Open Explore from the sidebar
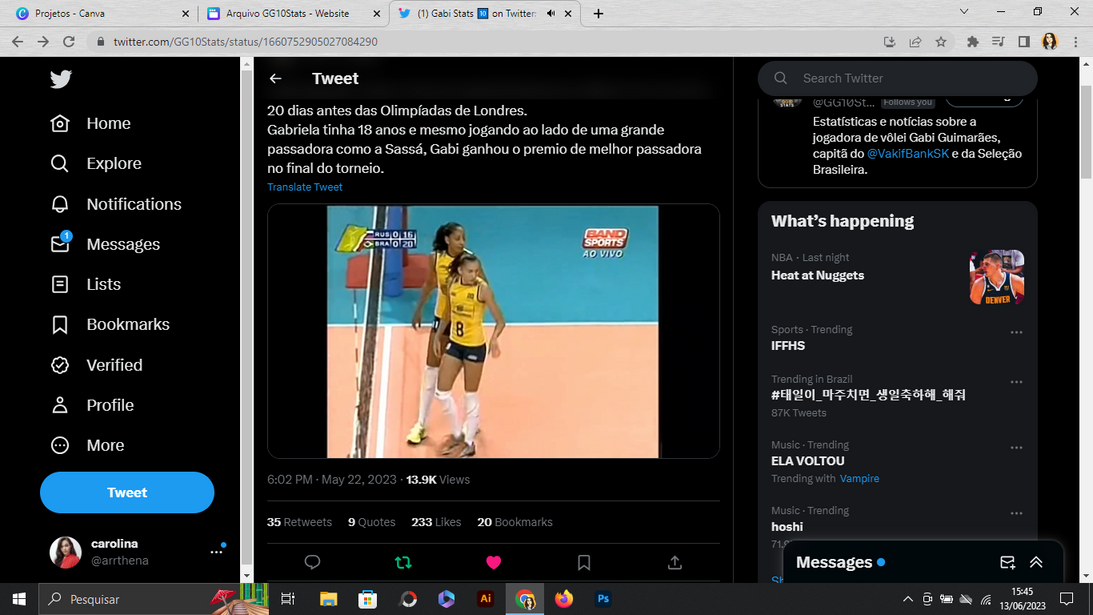Screen dimensions: 1093x615 (x=96, y=163)
